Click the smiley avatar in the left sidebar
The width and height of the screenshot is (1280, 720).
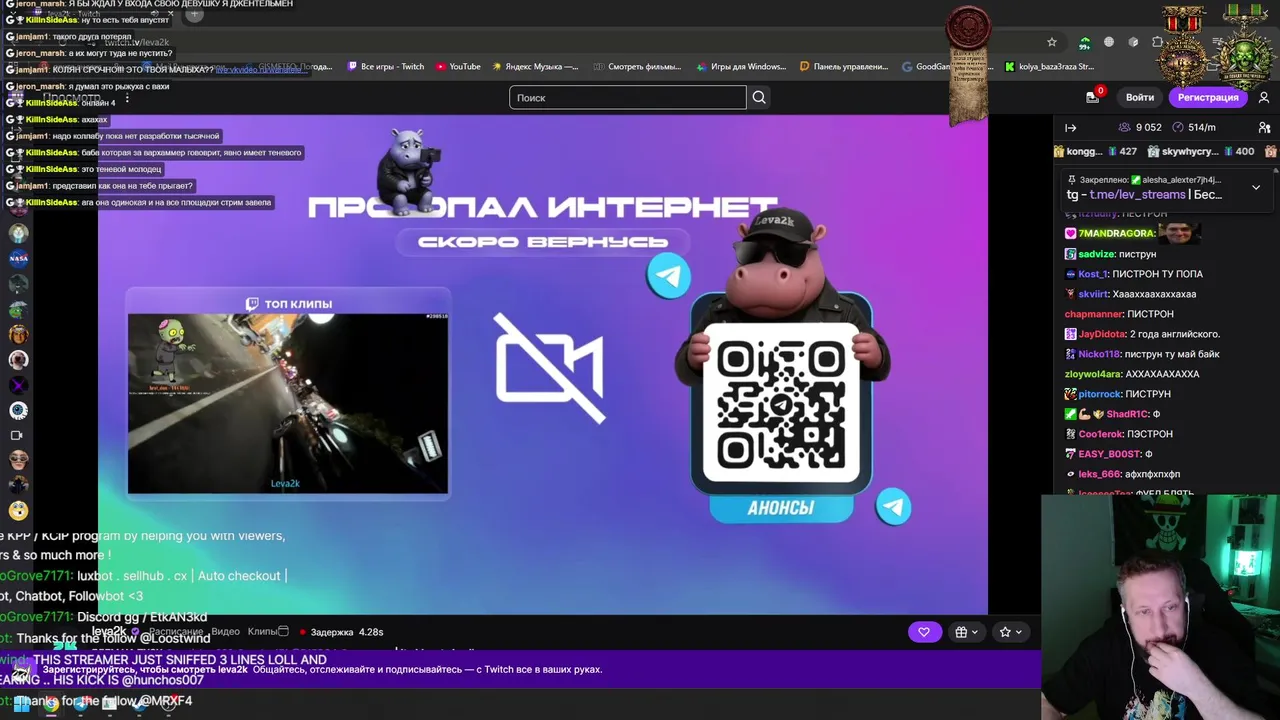coord(18,511)
